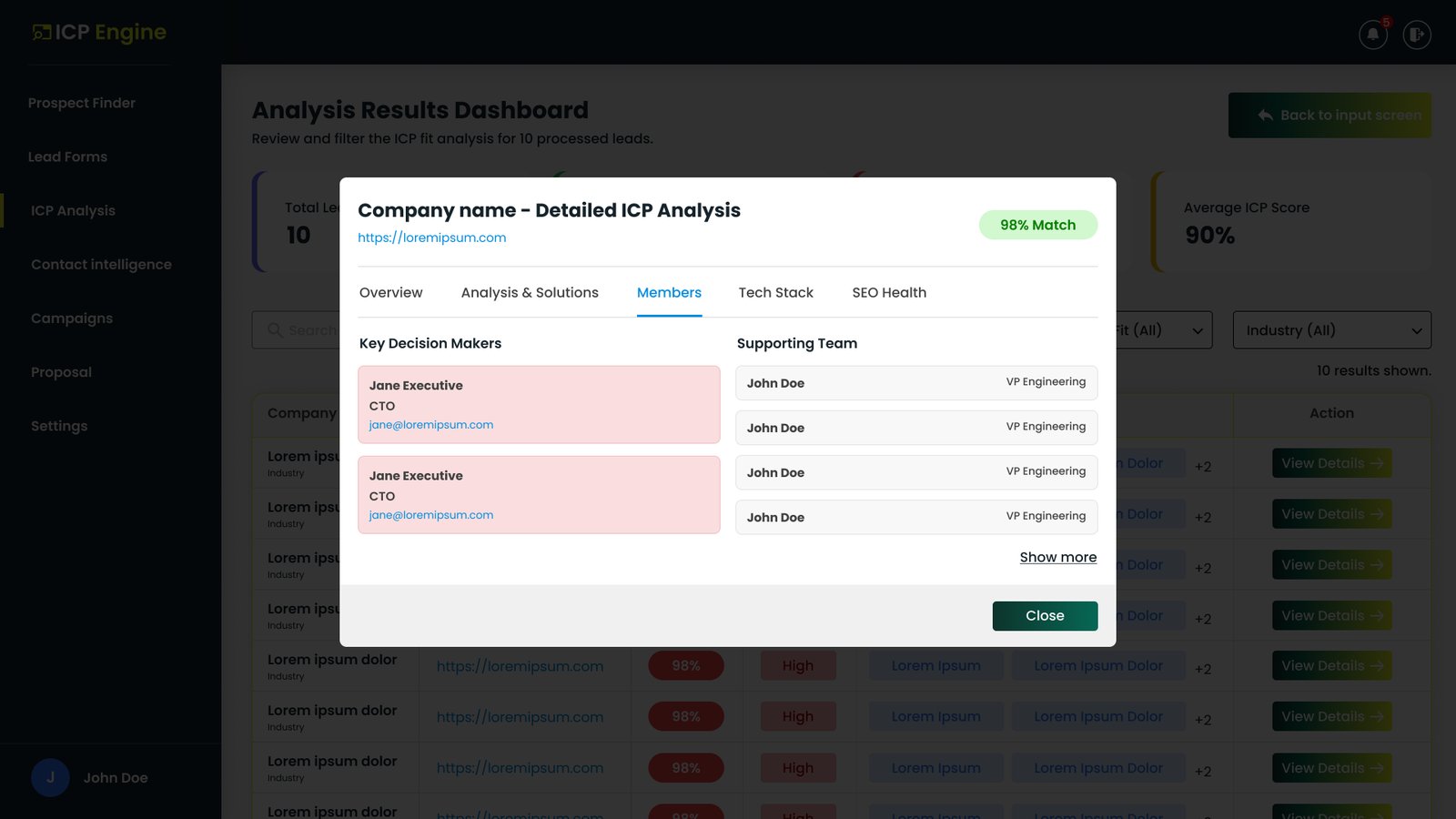
Task: Close the detailed ICP analysis dialog
Action: [x=1045, y=616]
